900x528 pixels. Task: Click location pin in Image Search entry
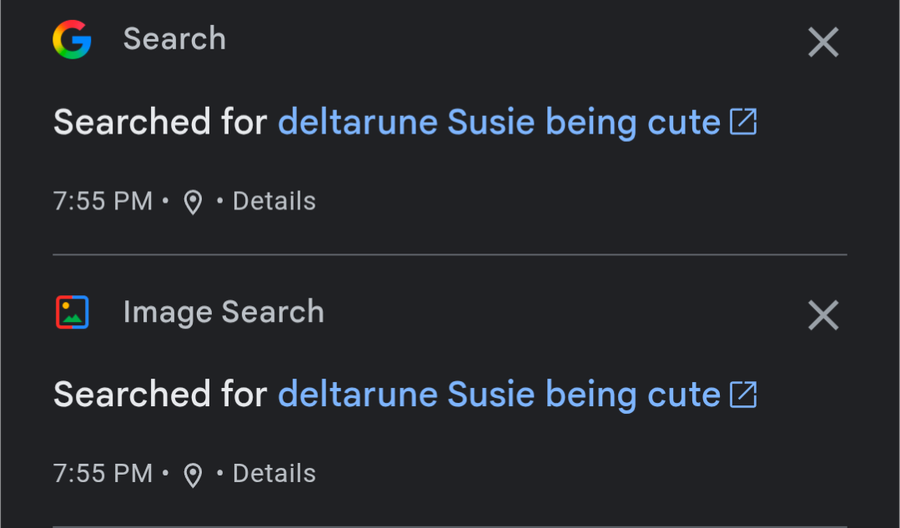tap(193, 475)
